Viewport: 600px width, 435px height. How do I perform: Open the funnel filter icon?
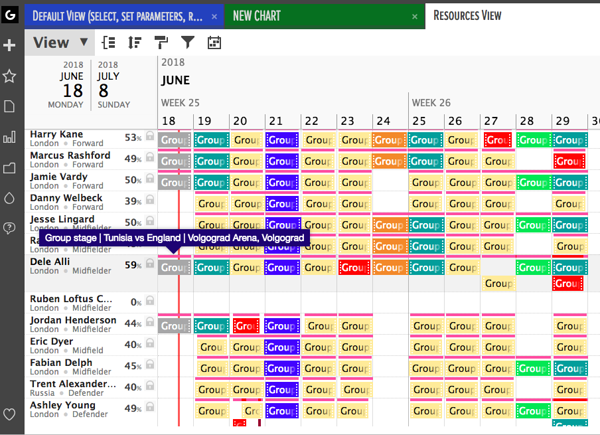pyautogui.click(x=188, y=42)
